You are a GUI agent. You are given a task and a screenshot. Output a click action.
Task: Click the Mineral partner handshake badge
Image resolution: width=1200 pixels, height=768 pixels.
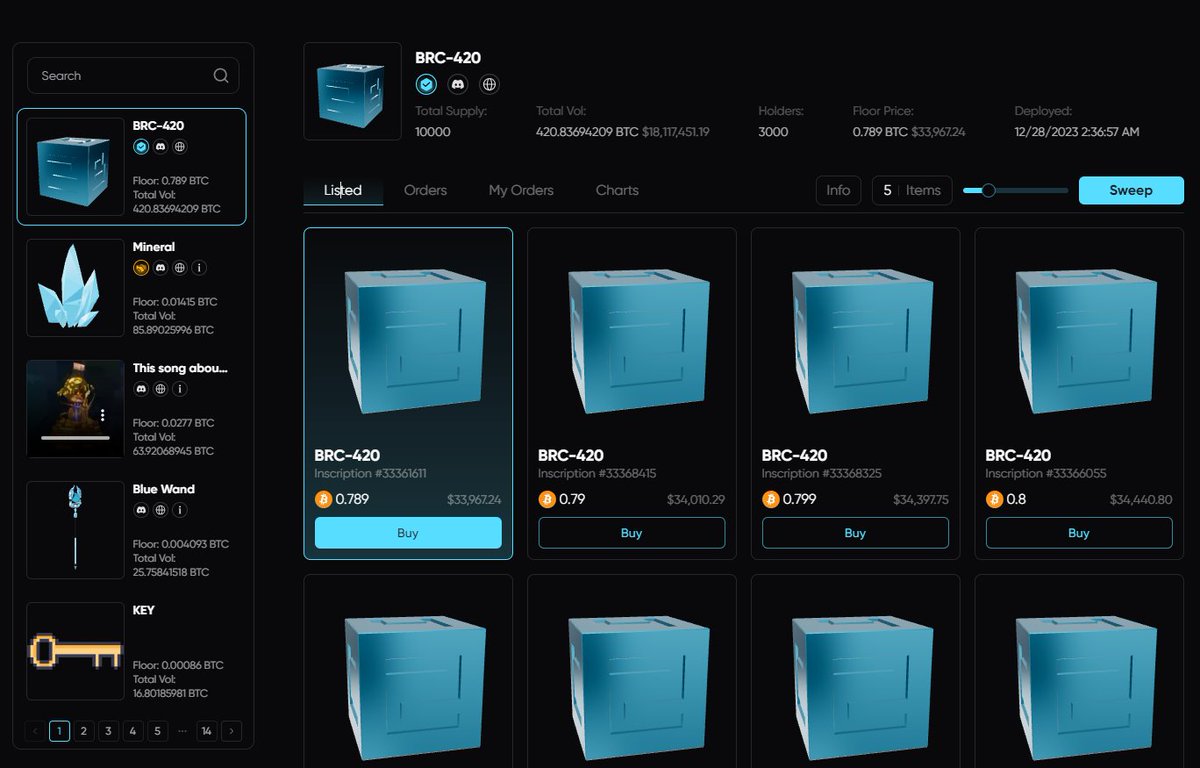141,267
